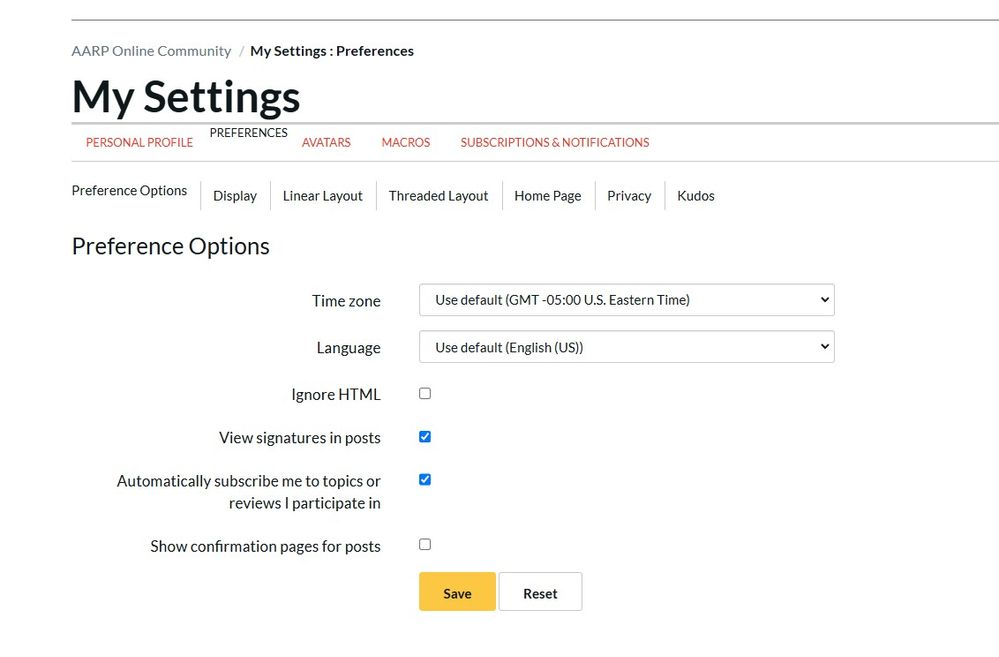Click the yellow Save button
Screen dimensions: 999x657
click(457, 592)
